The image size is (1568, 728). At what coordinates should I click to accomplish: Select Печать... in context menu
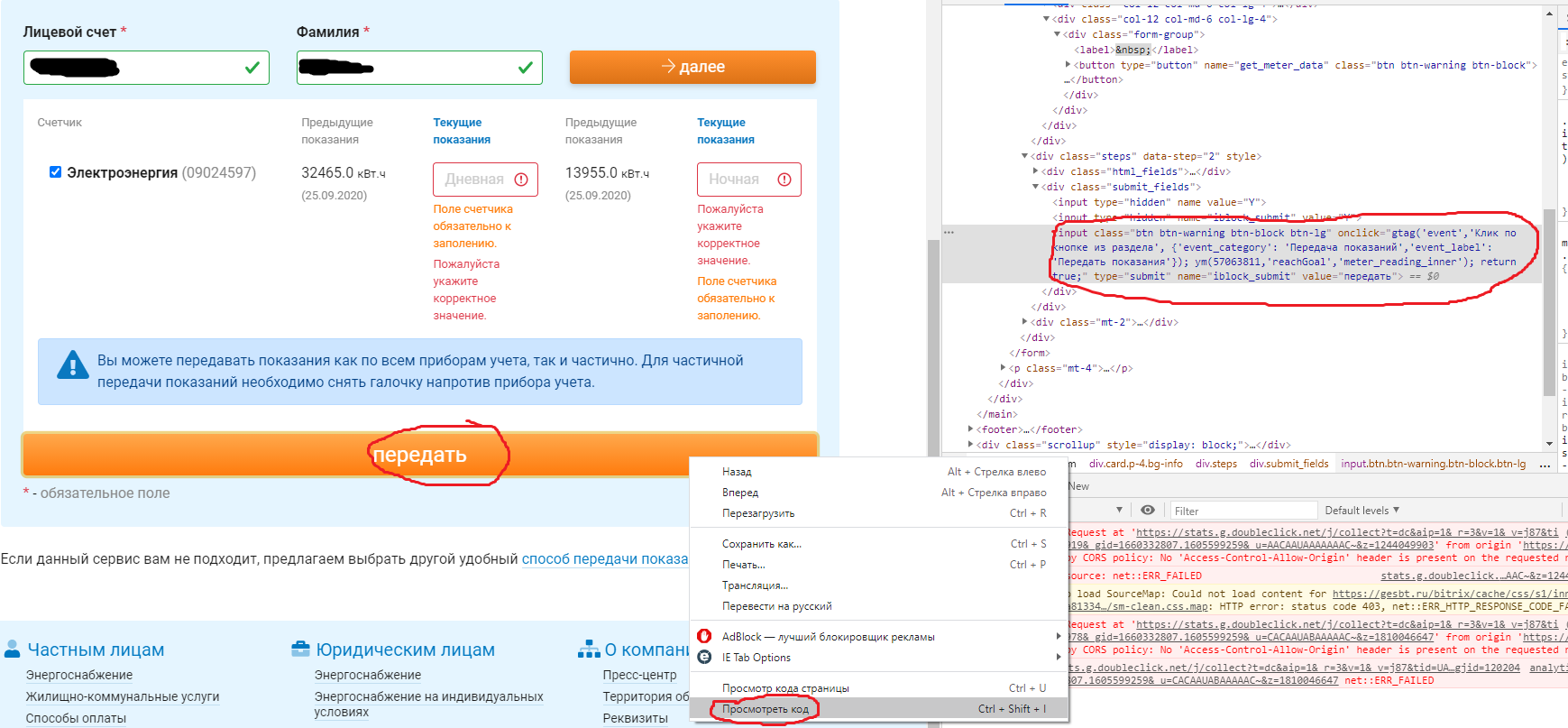click(878, 565)
